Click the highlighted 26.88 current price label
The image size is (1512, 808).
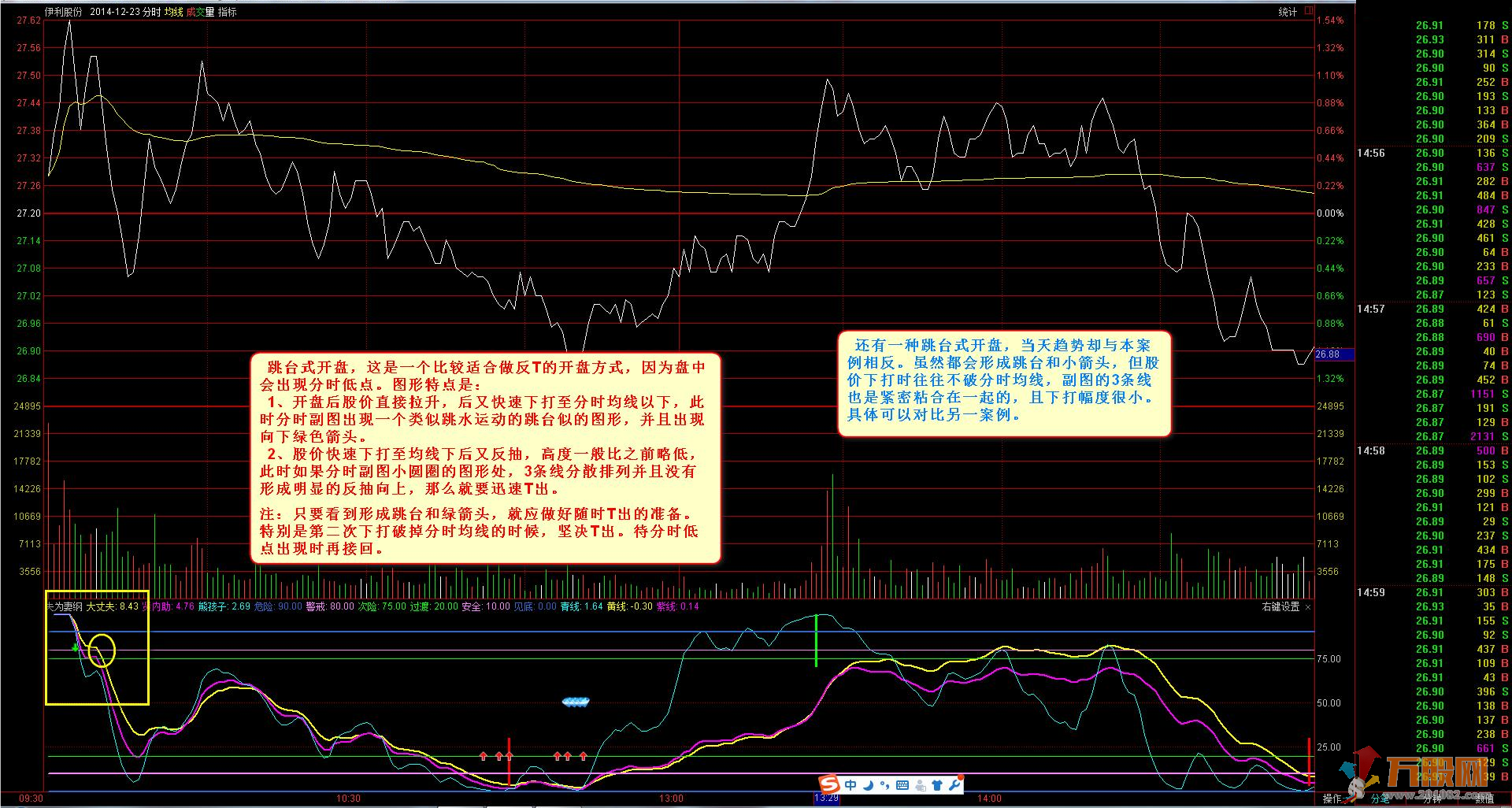click(x=1334, y=354)
